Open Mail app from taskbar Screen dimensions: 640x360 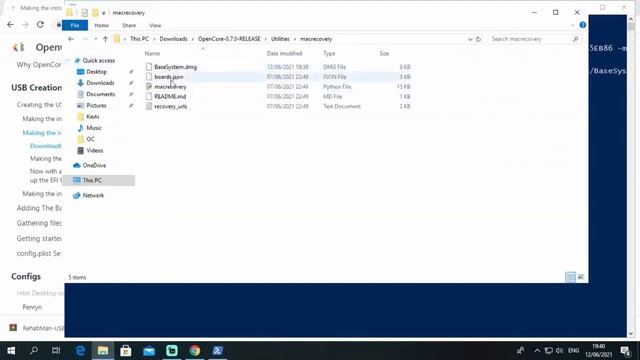[x=149, y=351]
